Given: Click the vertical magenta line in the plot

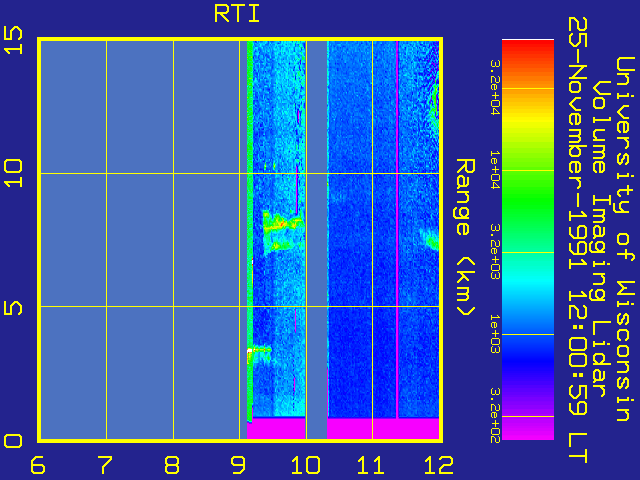Looking at the screenshot, I should [x=397, y=229].
